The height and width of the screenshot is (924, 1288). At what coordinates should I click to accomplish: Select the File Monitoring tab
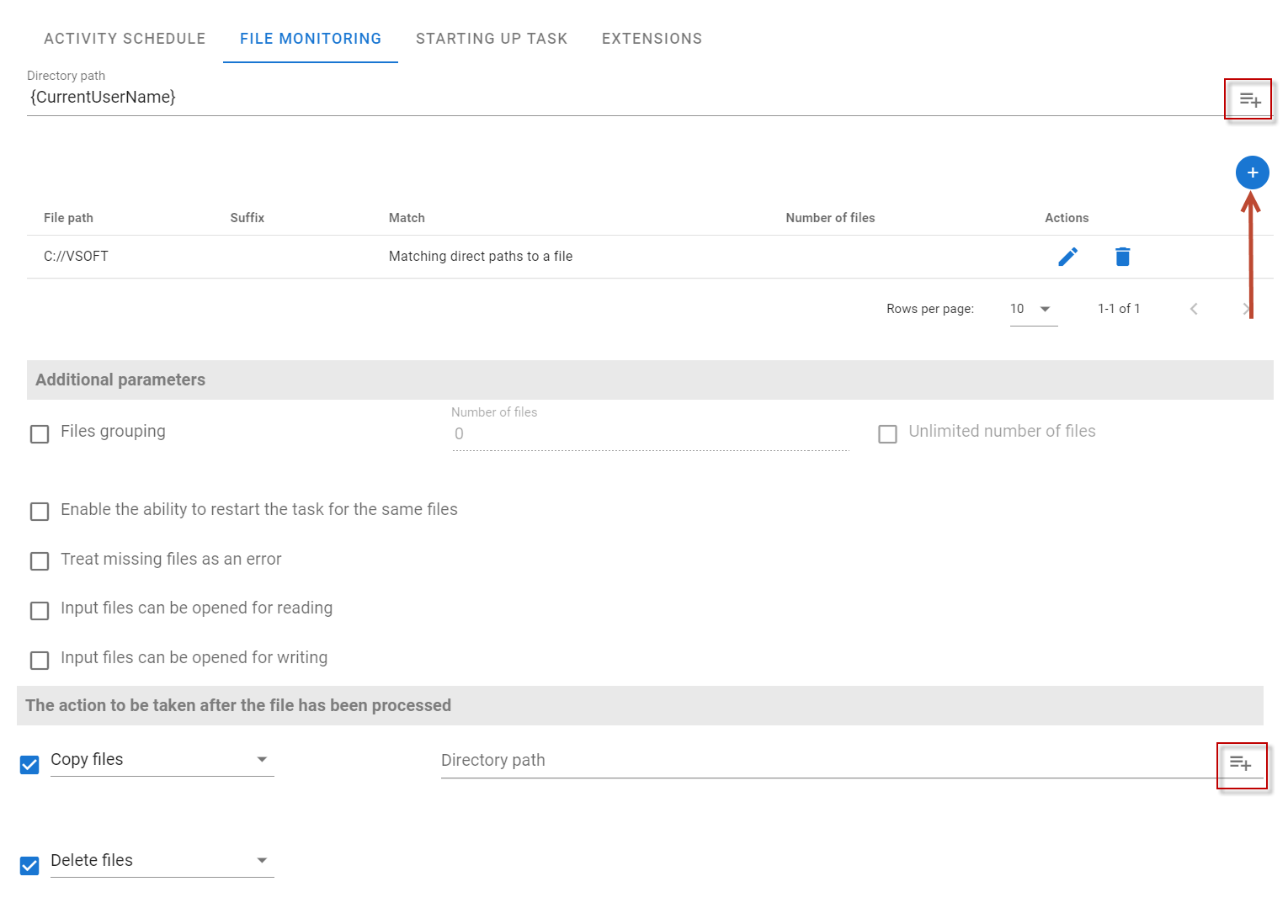pyautogui.click(x=311, y=39)
